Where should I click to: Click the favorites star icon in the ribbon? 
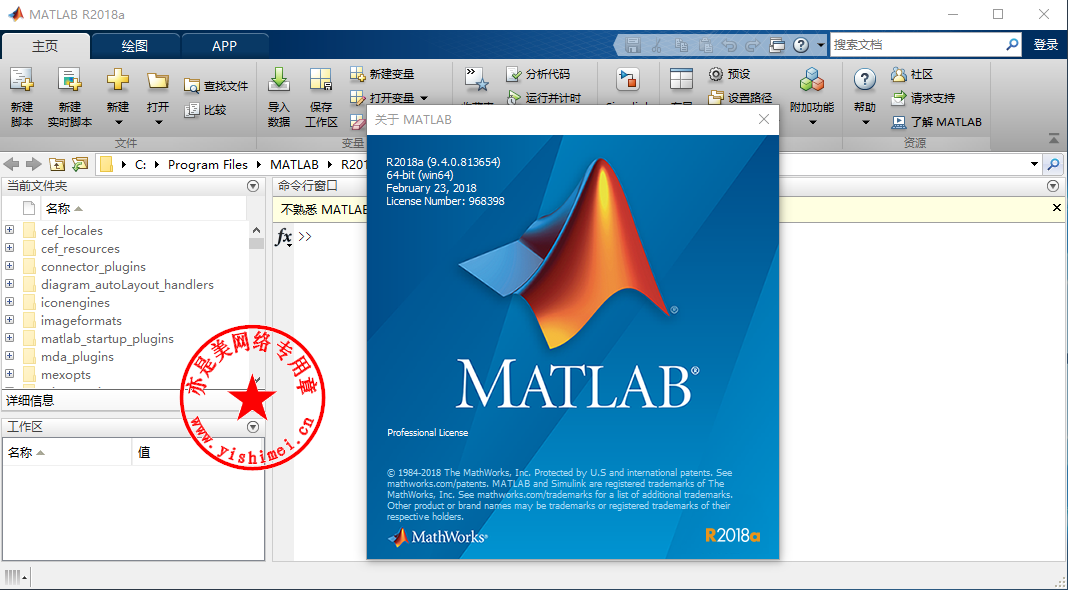tap(477, 80)
